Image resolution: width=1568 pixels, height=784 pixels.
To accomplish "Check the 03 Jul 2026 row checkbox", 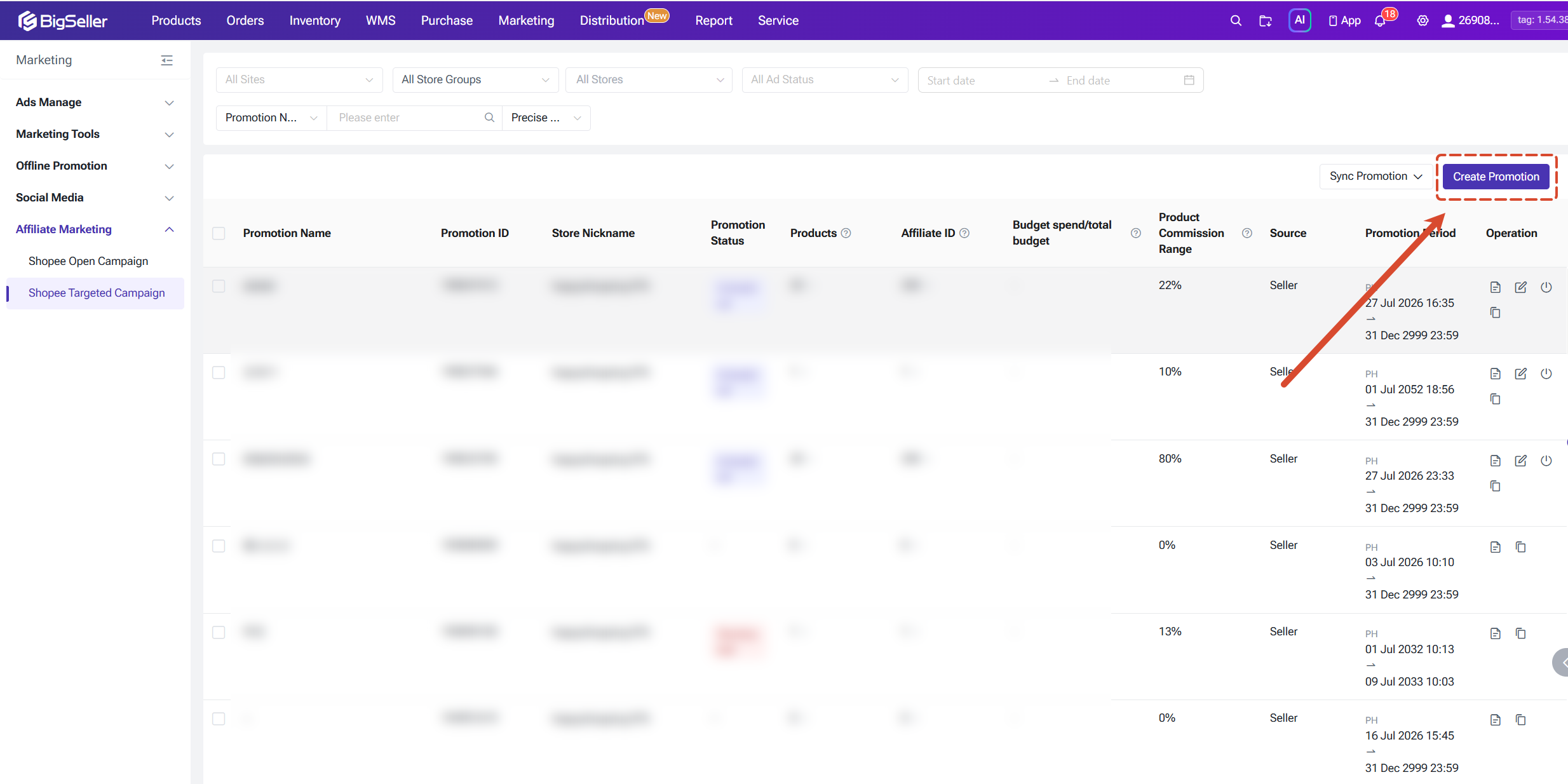I will pyautogui.click(x=219, y=546).
